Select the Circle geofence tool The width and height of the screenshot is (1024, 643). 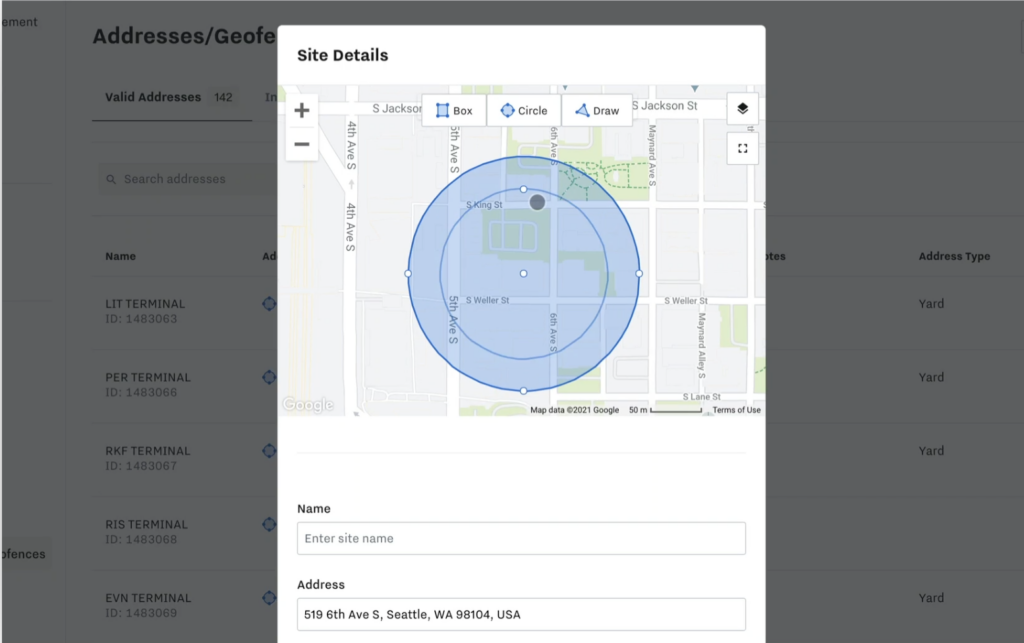524,111
